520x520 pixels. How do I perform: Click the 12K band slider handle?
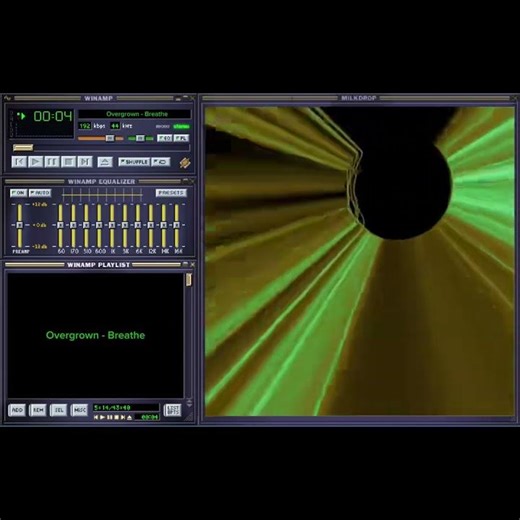tap(151, 225)
